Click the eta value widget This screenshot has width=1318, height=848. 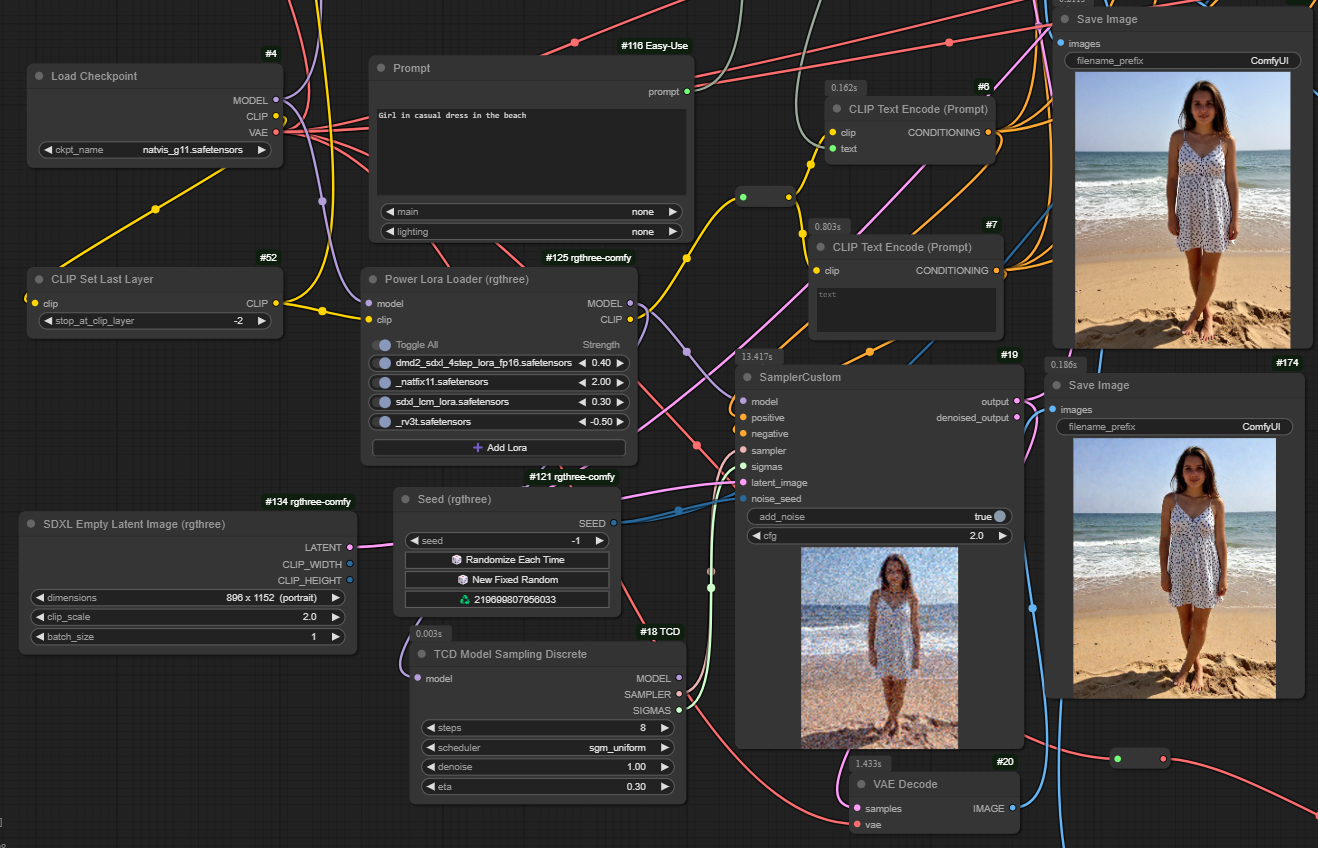click(x=548, y=787)
